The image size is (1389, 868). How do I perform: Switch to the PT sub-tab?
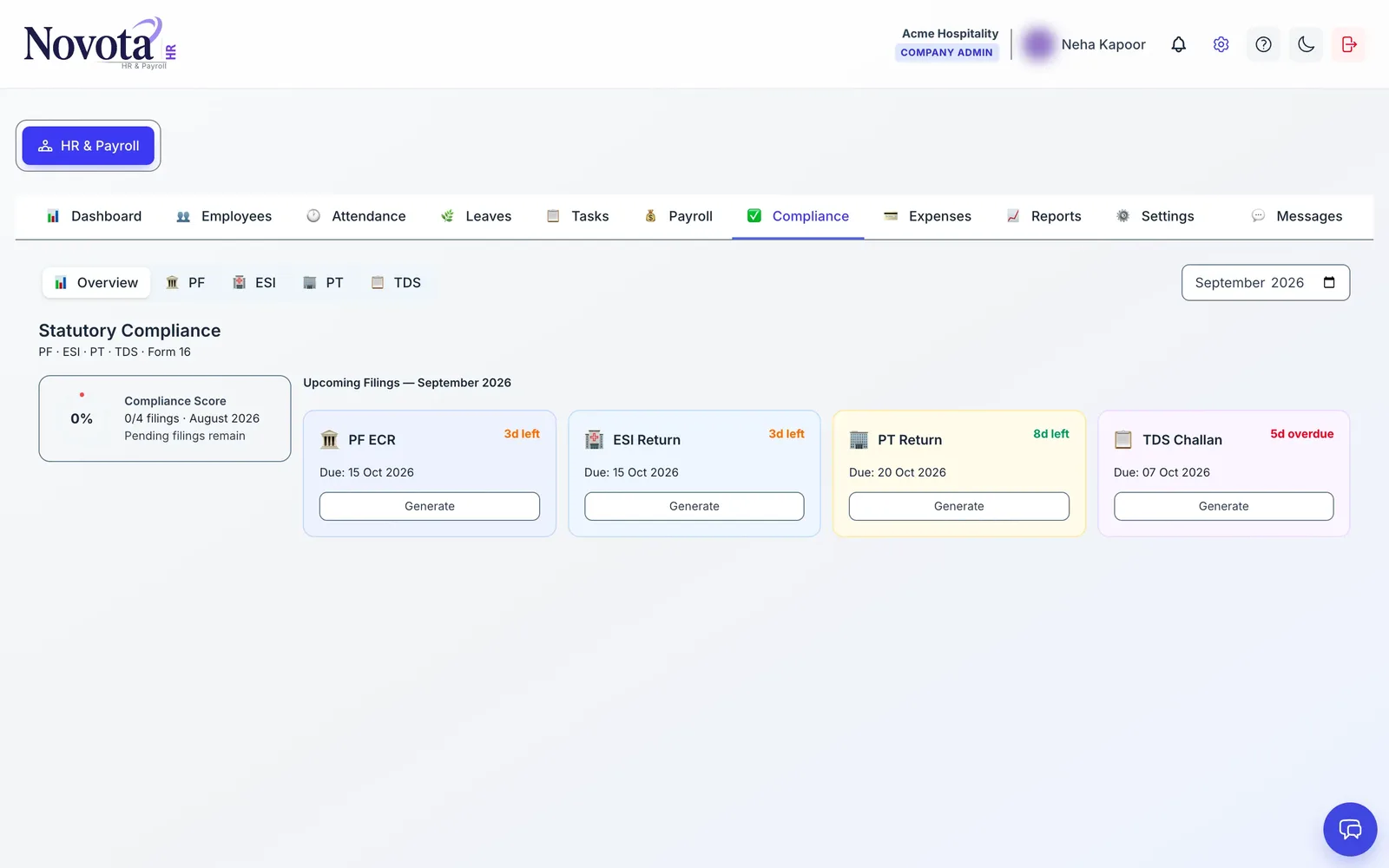[323, 282]
